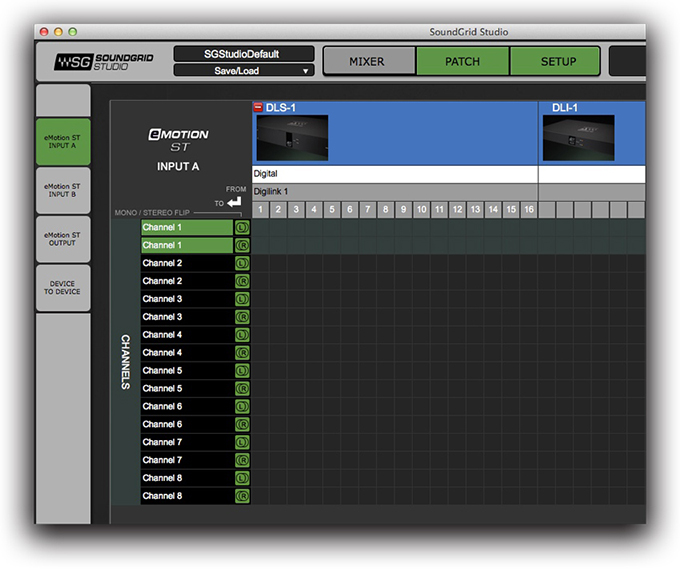The image size is (680, 573).
Task: Select eMotion ST INPUT A sidebar tab
Action: point(63,142)
